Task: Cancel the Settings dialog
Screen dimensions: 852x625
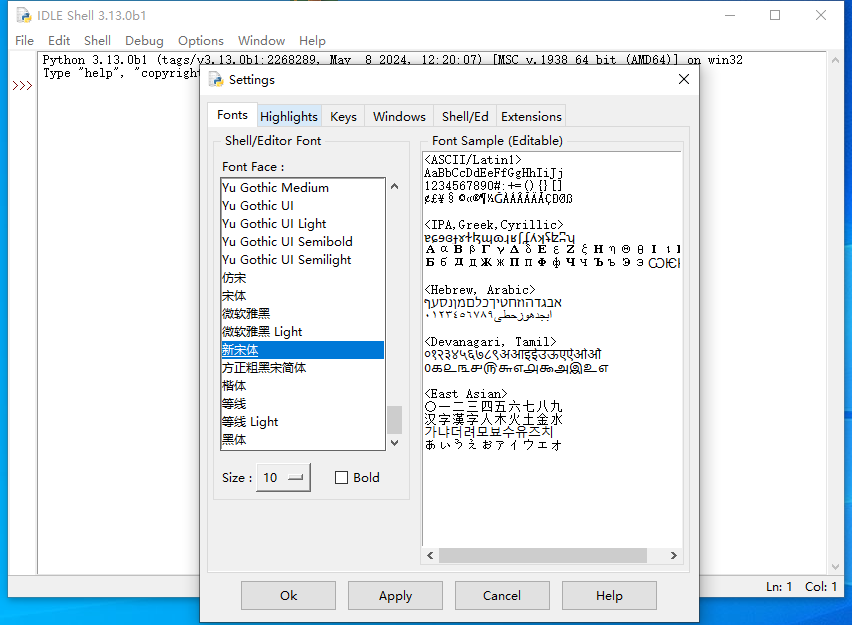Action: point(501,596)
